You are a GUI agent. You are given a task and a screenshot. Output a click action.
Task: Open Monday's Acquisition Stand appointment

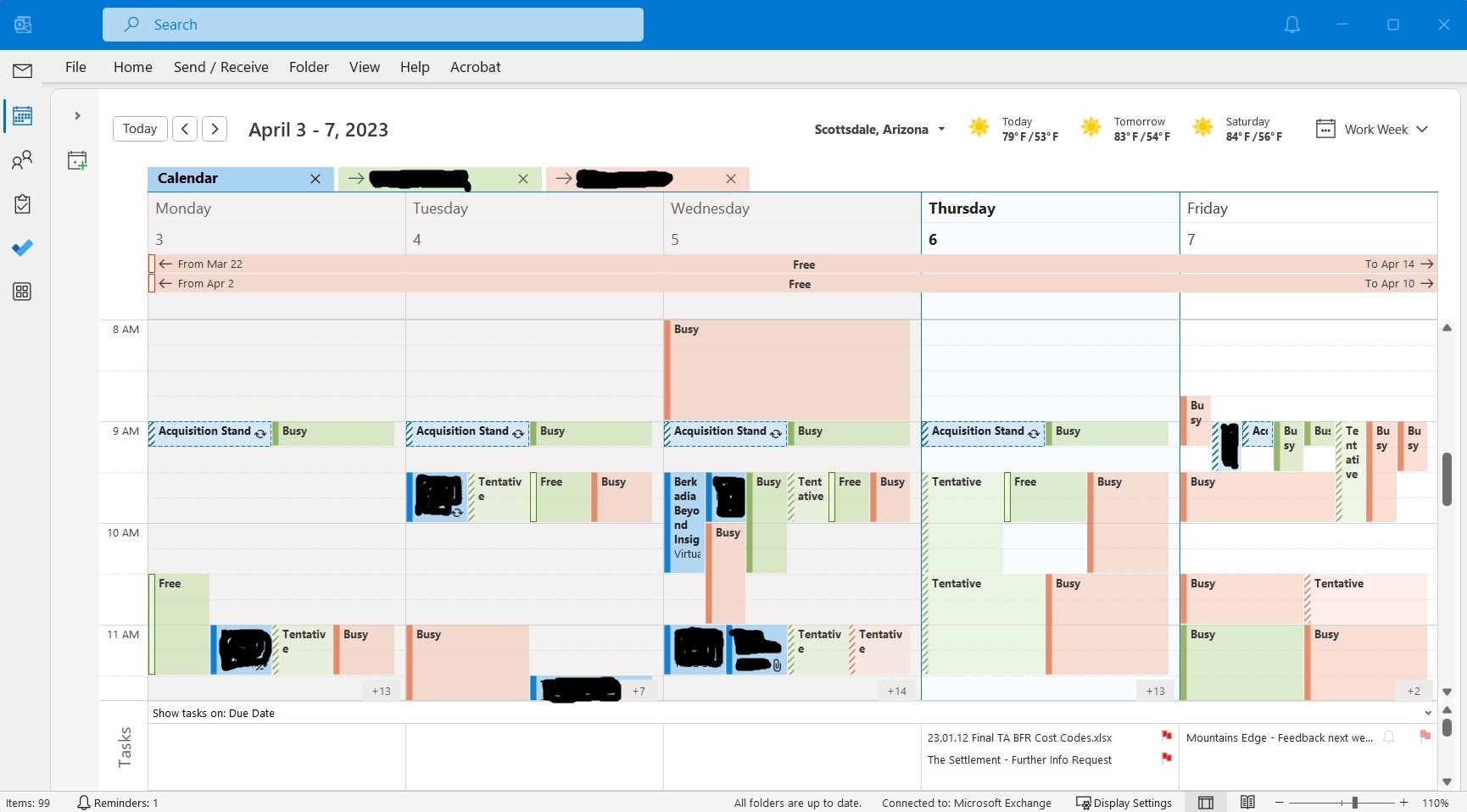[210, 433]
